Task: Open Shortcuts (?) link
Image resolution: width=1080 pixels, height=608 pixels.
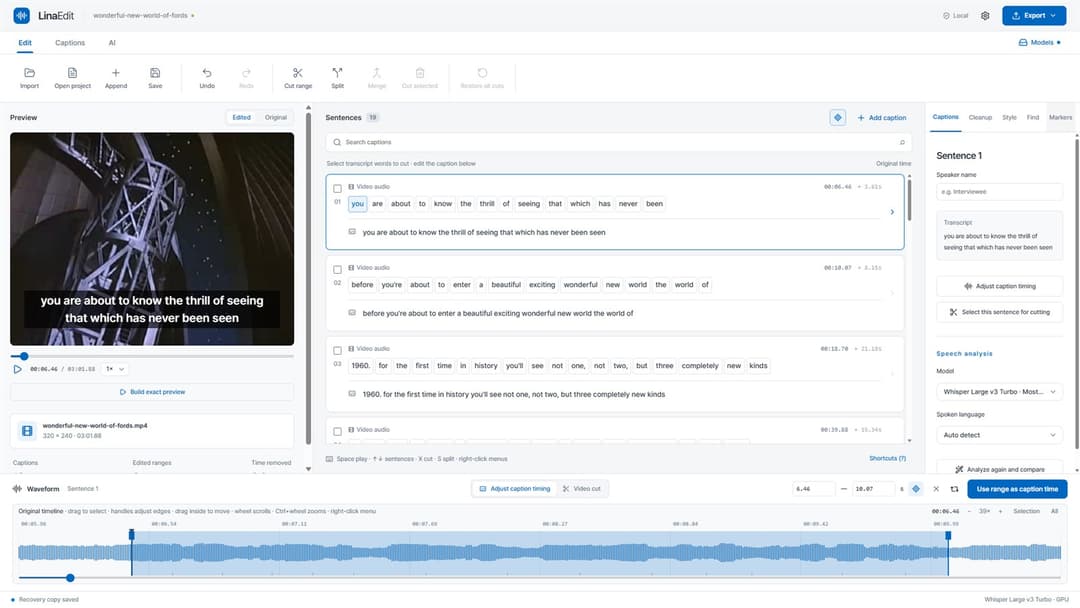Action: pos(887,459)
